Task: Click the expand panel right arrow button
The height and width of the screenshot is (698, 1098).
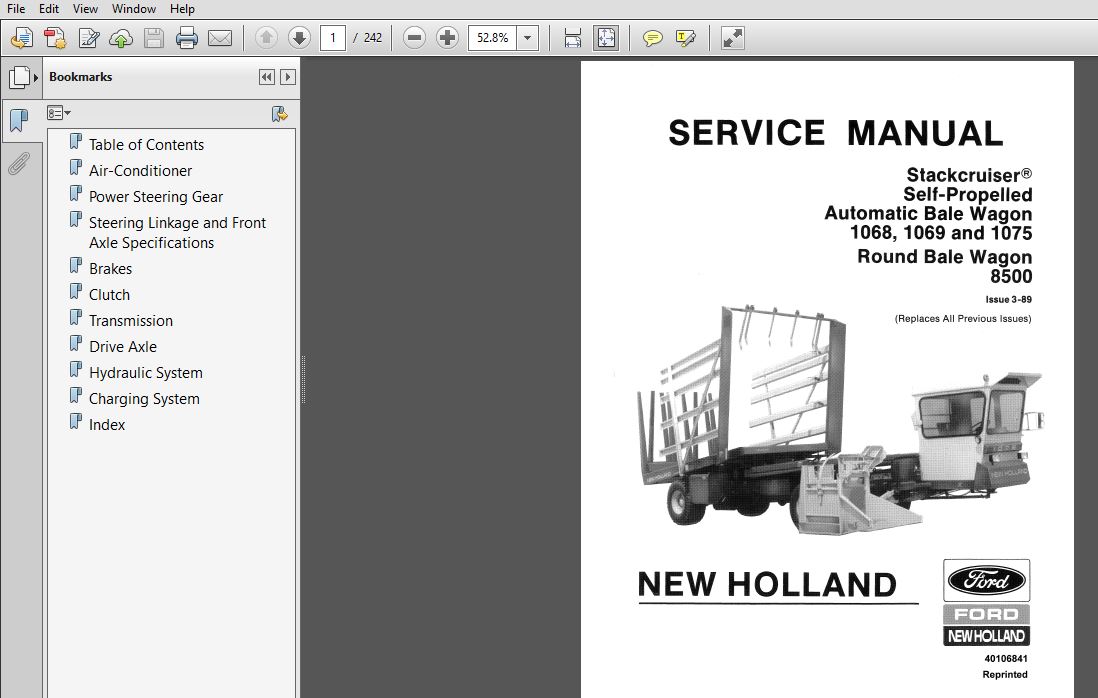Action: point(288,77)
